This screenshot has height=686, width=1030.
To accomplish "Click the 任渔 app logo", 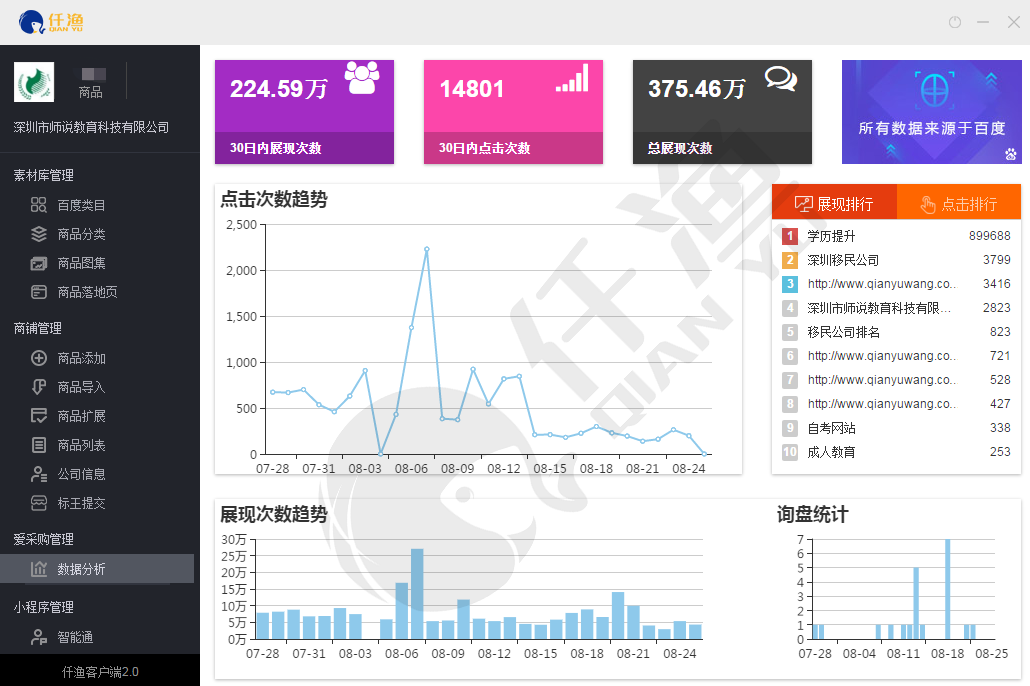I will coord(51,22).
